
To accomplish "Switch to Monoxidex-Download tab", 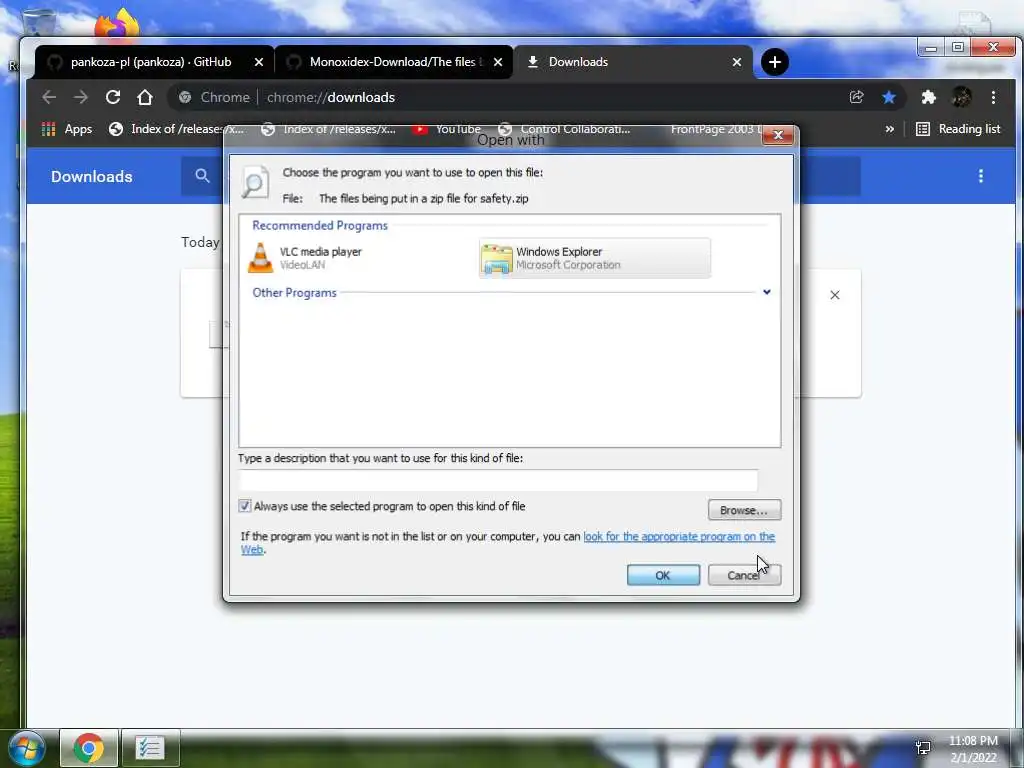I will (x=394, y=62).
